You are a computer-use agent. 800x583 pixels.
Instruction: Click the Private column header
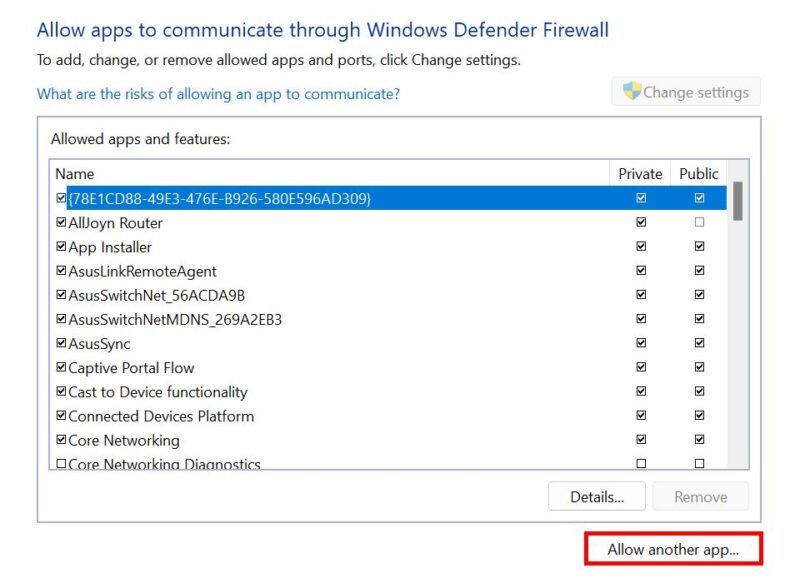(x=639, y=173)
